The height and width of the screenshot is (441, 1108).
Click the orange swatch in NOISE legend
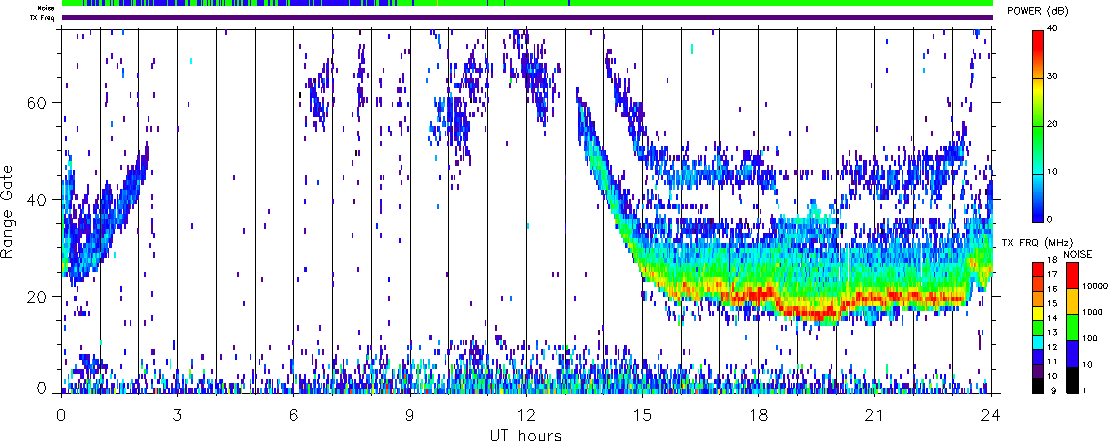[x=1072, y=302]
